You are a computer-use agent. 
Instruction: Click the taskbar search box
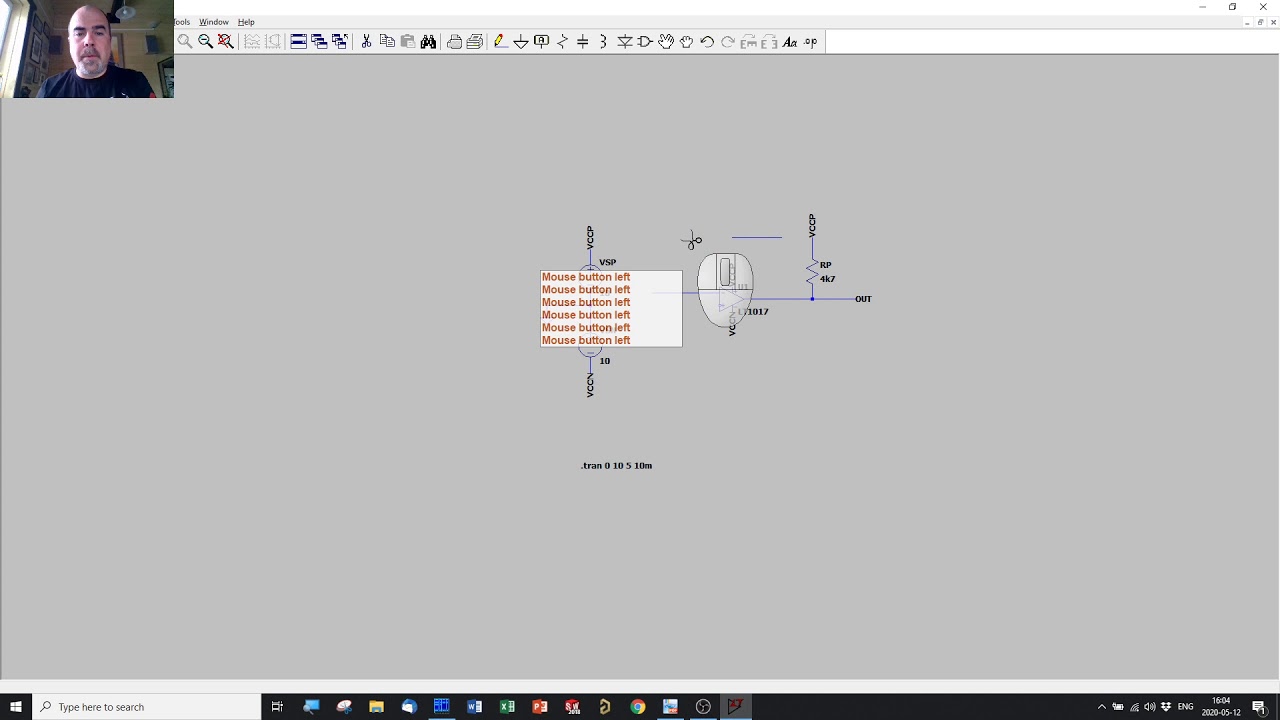tap(147, 707)
